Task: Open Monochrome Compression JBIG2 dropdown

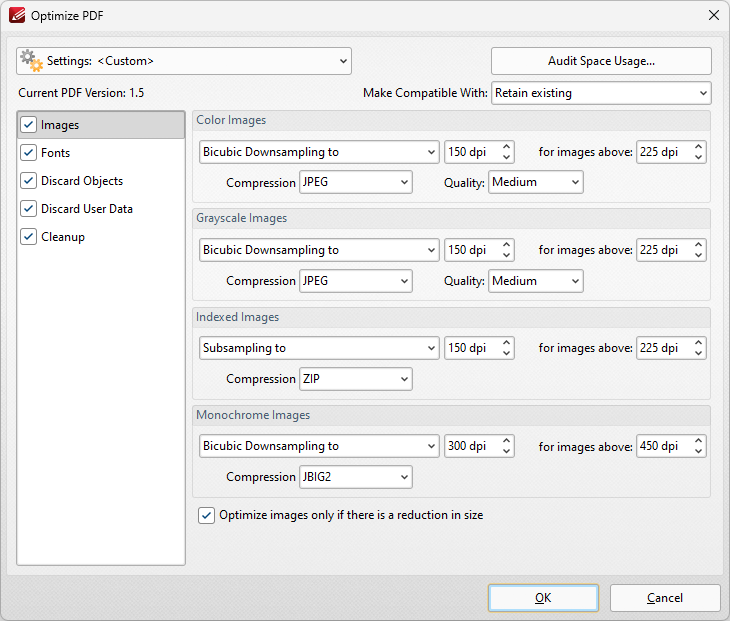Action: (x=356, y=477)
